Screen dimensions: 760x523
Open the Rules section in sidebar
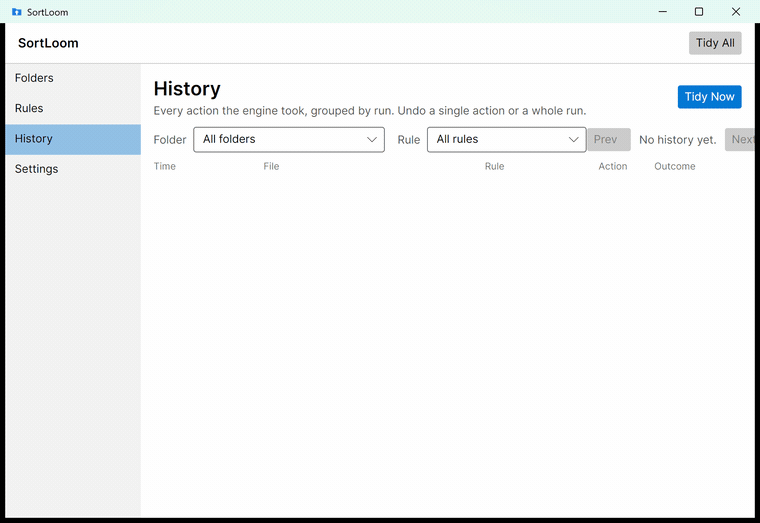tap(73, 109)
